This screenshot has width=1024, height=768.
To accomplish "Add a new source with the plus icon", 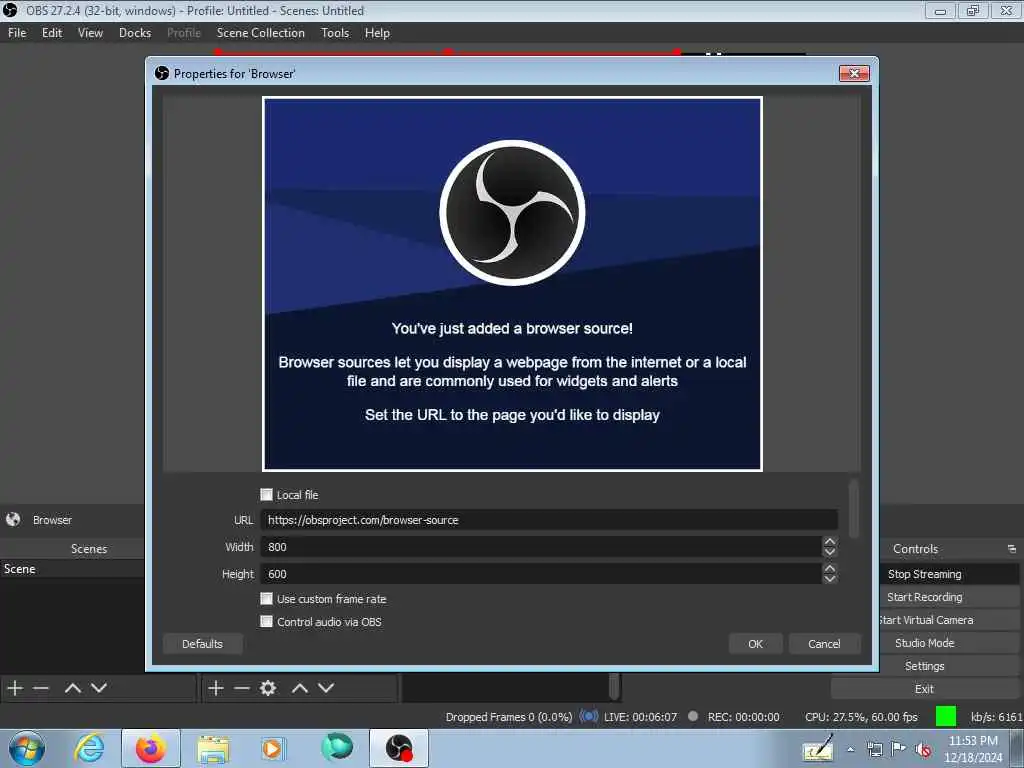I will click(216, 688).
